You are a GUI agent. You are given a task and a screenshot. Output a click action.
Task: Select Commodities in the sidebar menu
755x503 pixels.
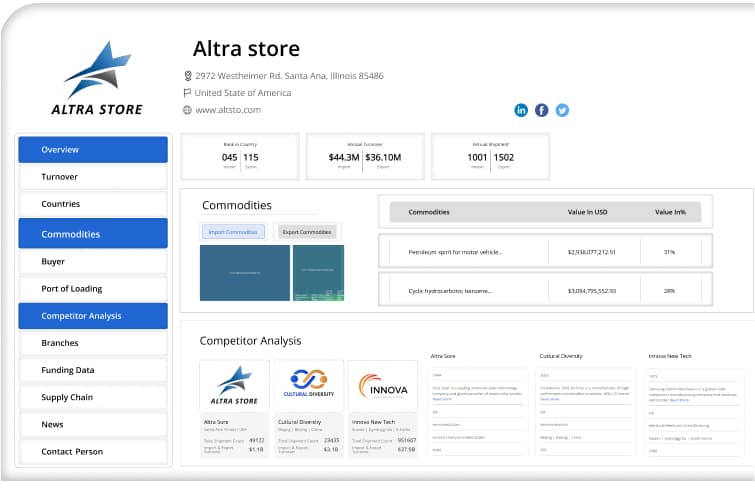coord(93,233)
